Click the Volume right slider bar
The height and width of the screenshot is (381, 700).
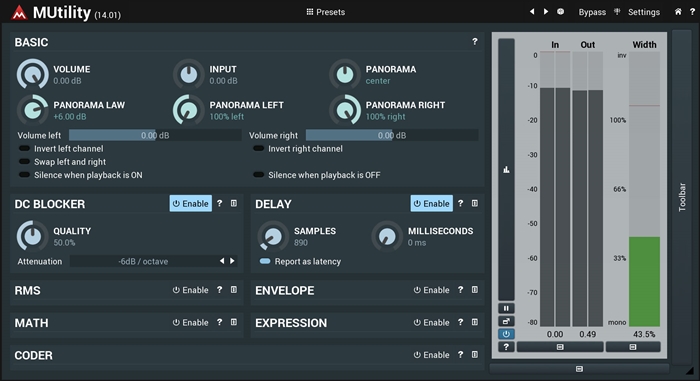pos(392,135)
